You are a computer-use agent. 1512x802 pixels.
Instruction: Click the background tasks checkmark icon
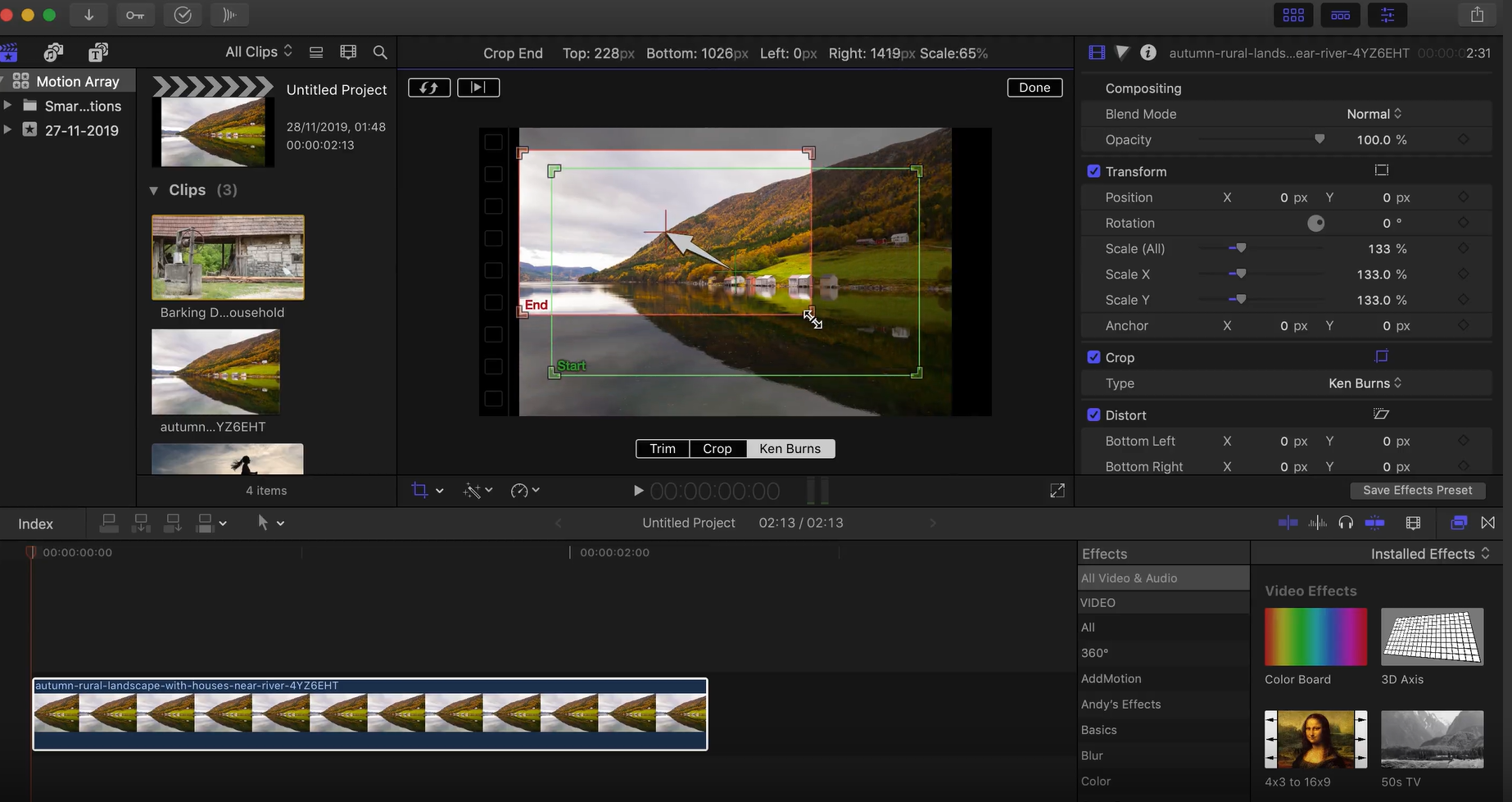[183, 15]
